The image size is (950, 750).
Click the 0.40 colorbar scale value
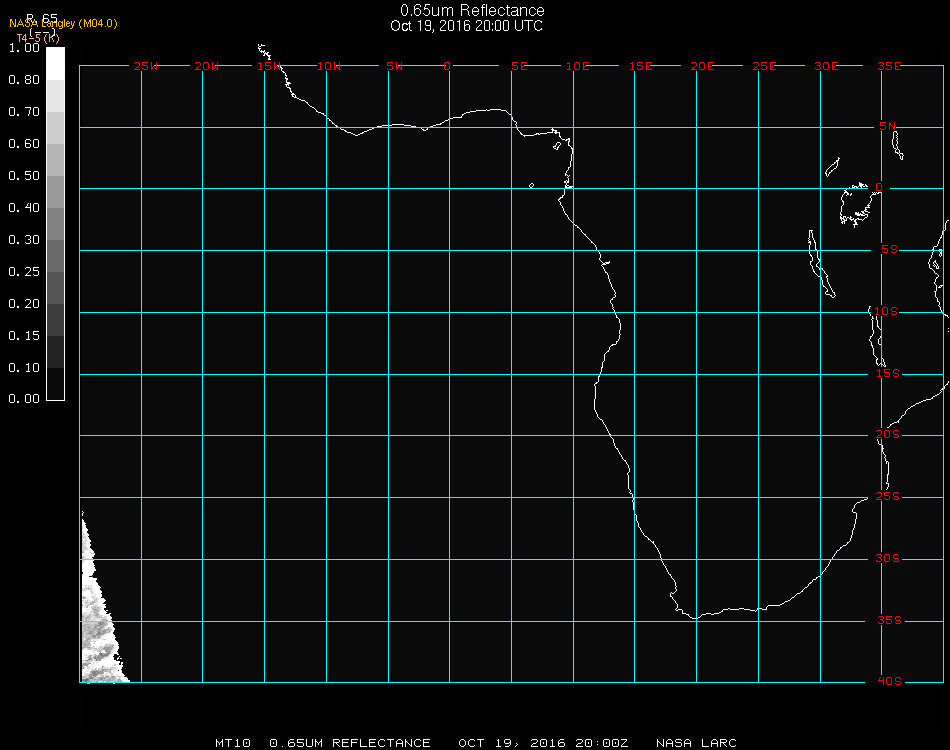24,208
